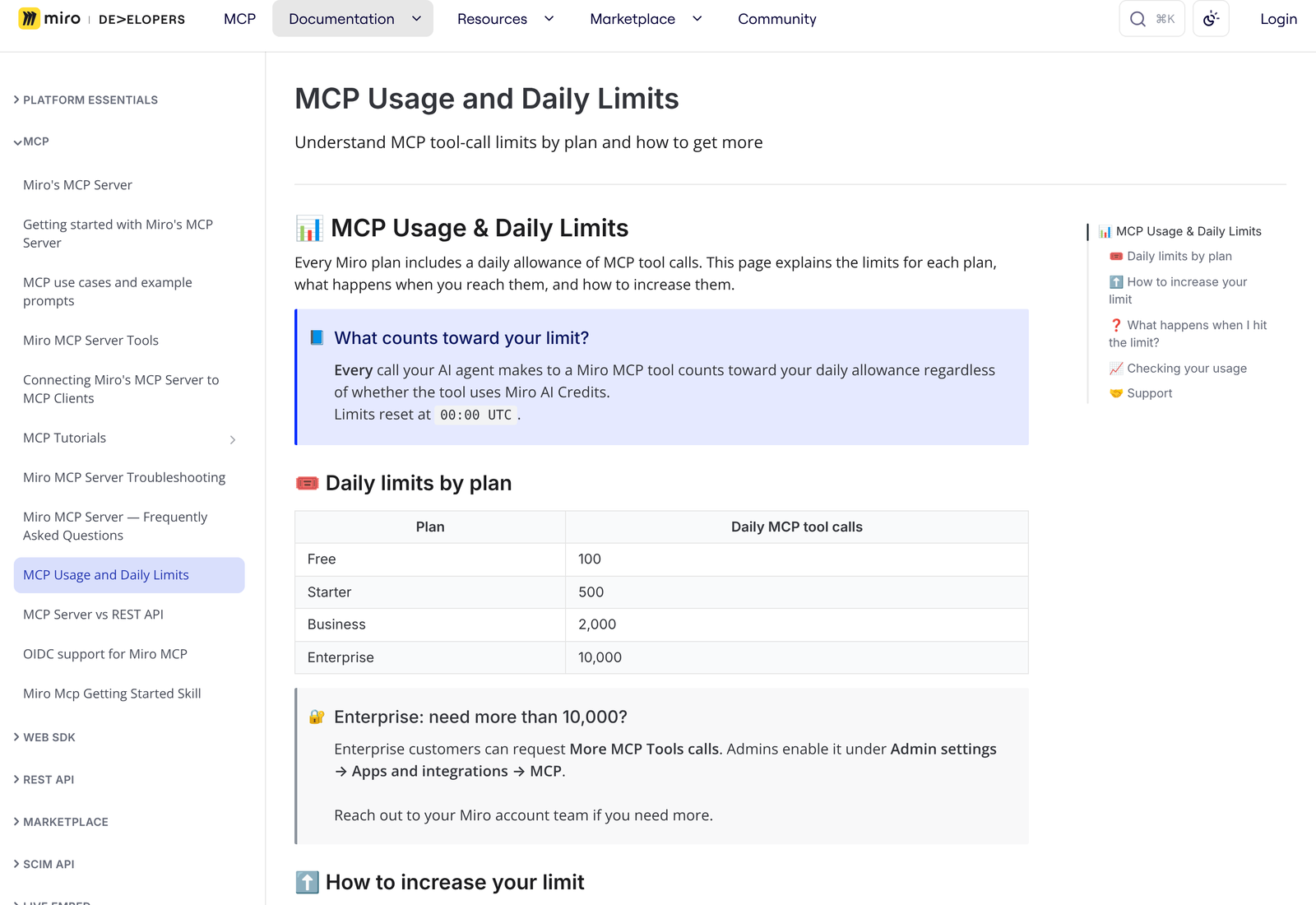Image resolution: width=1316 pixels, height=905 pixels.
Task: Open Miro MCP Server Frequently Asked Questions
Action: tap(115, 526)
